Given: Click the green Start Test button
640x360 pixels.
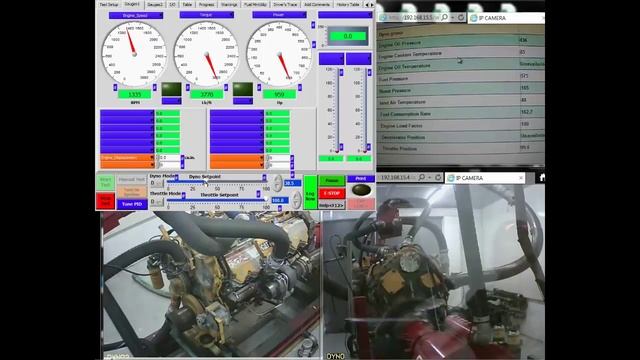Looking at the screenshot, I should [x=105, y=182].
